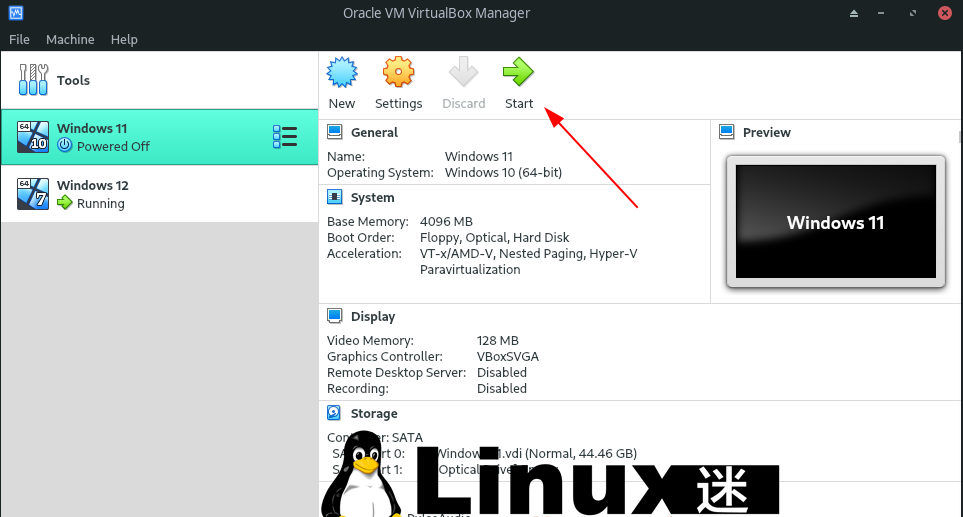
Task: Open the File menu
Action: [x=19, y=39]
